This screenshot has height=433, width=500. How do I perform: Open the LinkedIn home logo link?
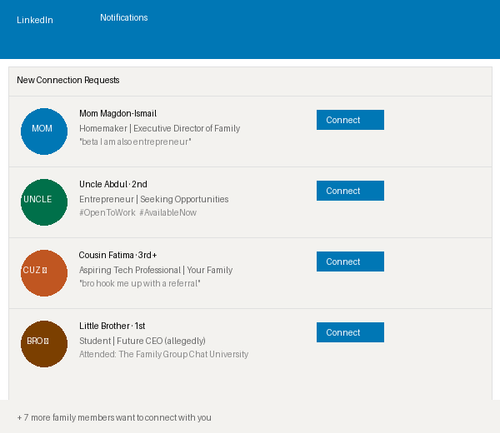click(x=35, y=20)
